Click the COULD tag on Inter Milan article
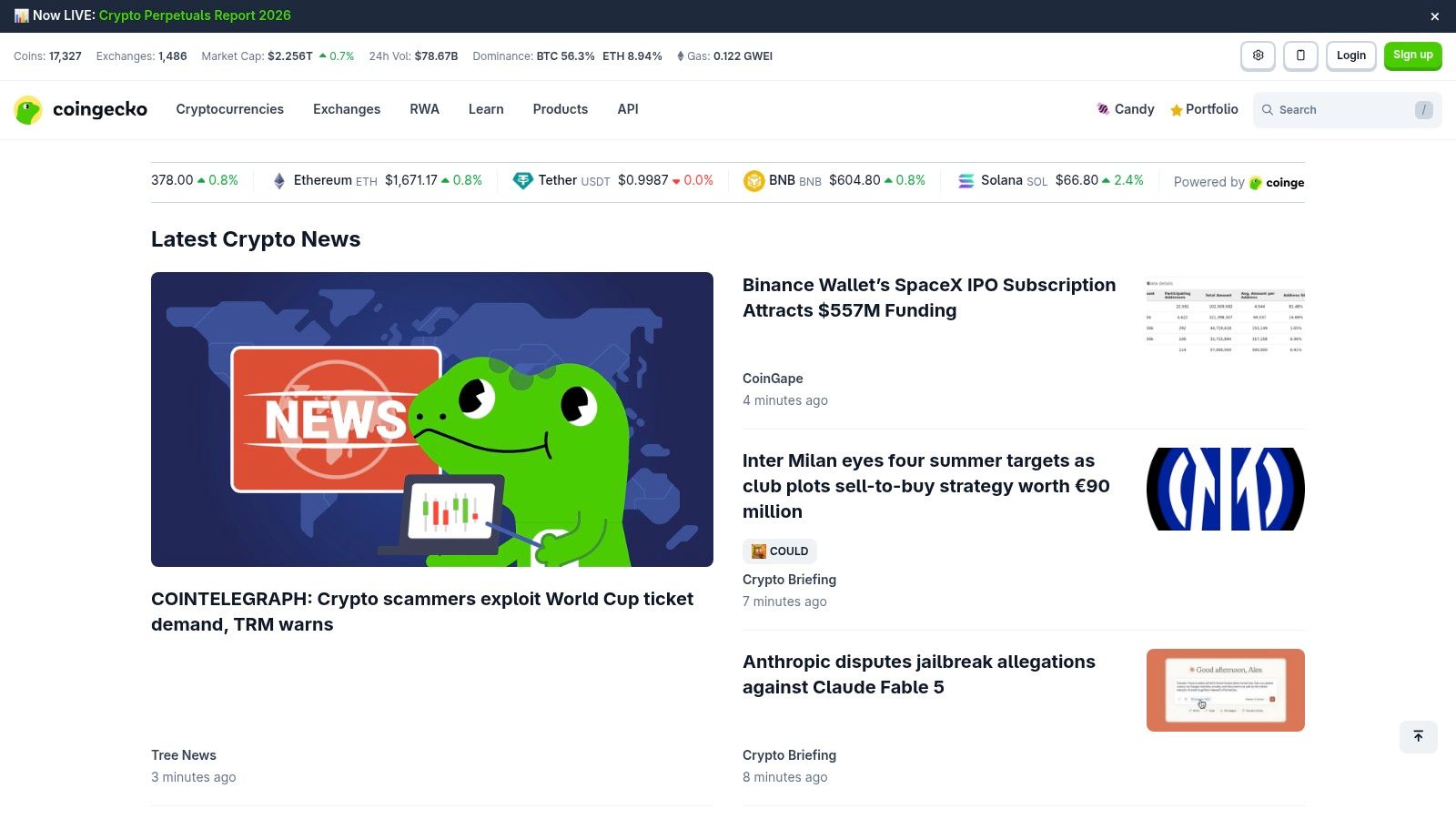Screen dimensions: 1456x819 point(780,551)
